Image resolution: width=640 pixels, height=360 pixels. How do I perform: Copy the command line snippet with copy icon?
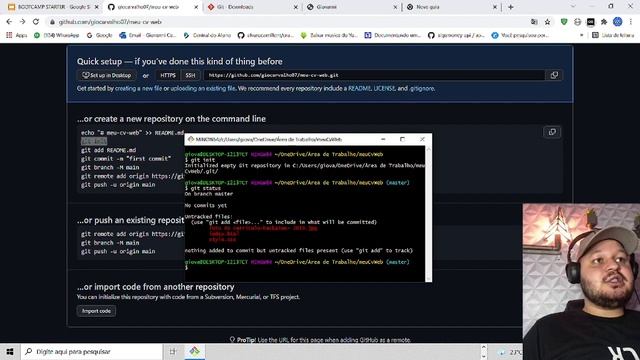click(552, 132)
